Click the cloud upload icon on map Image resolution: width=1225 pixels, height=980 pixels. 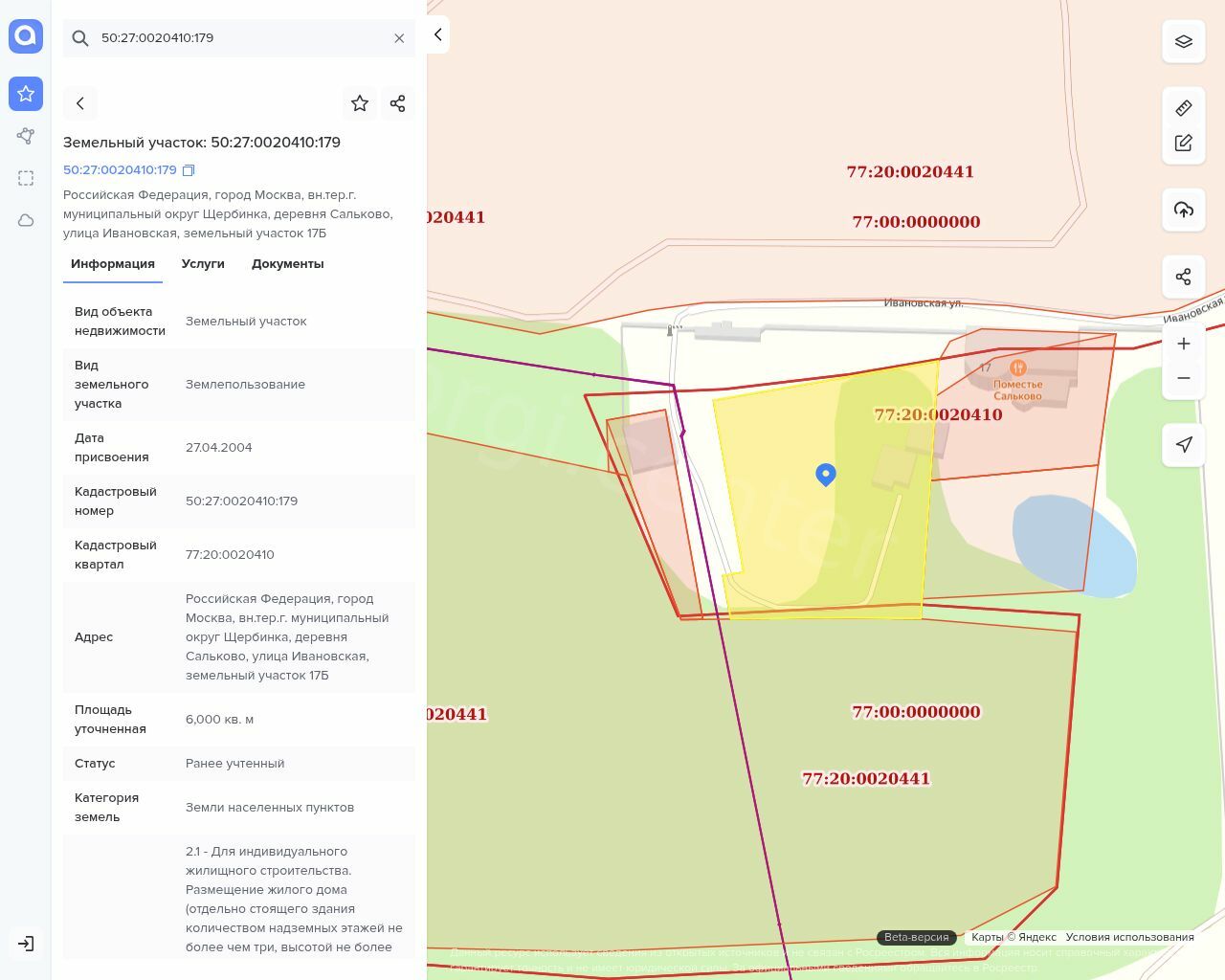click(x=1183, y=210)
